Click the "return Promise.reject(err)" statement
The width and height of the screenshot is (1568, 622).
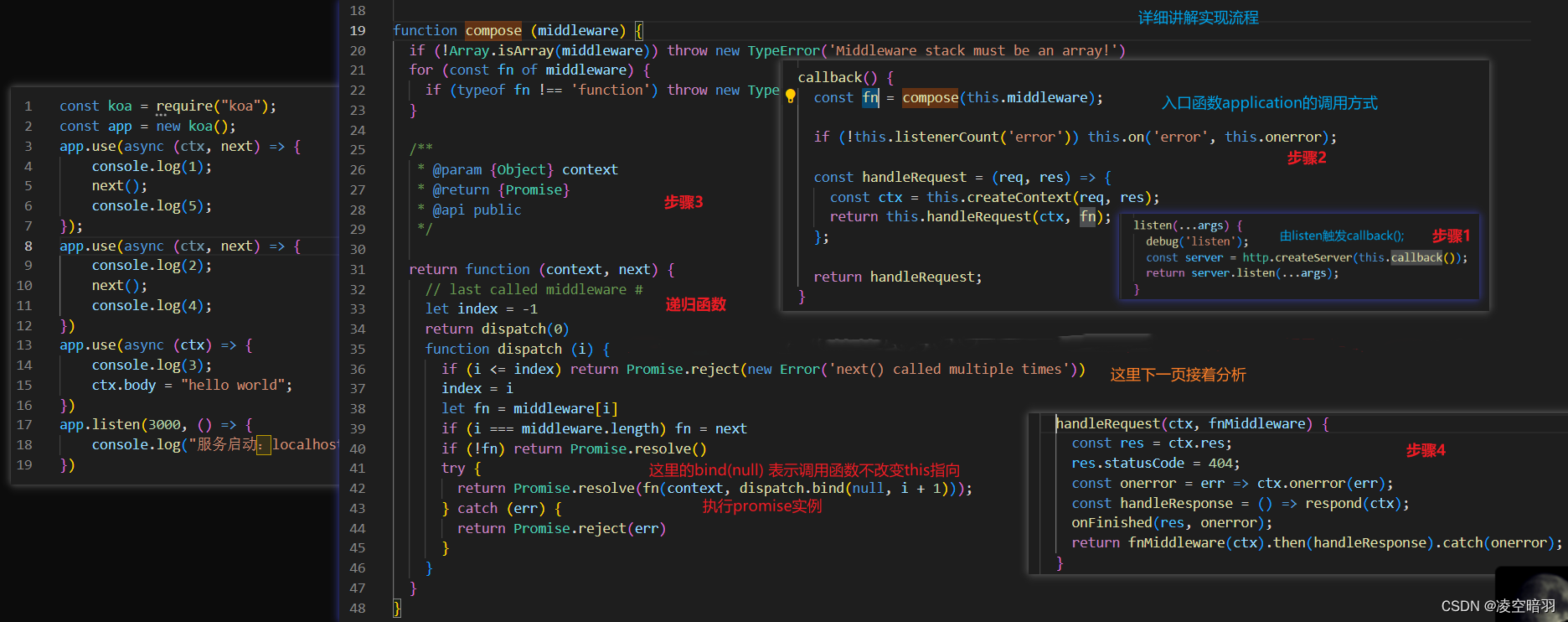(561, 529)
